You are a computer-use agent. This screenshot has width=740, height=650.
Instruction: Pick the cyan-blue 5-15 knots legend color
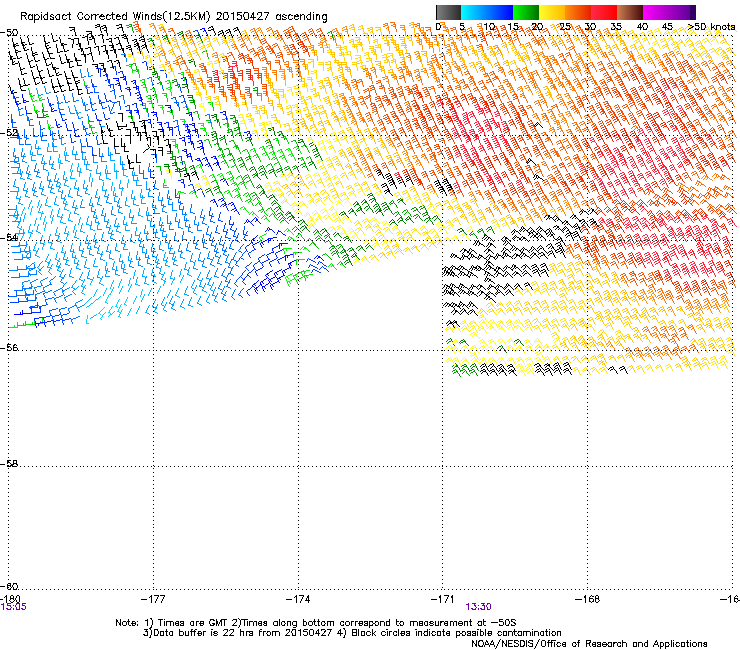[487, 12]
